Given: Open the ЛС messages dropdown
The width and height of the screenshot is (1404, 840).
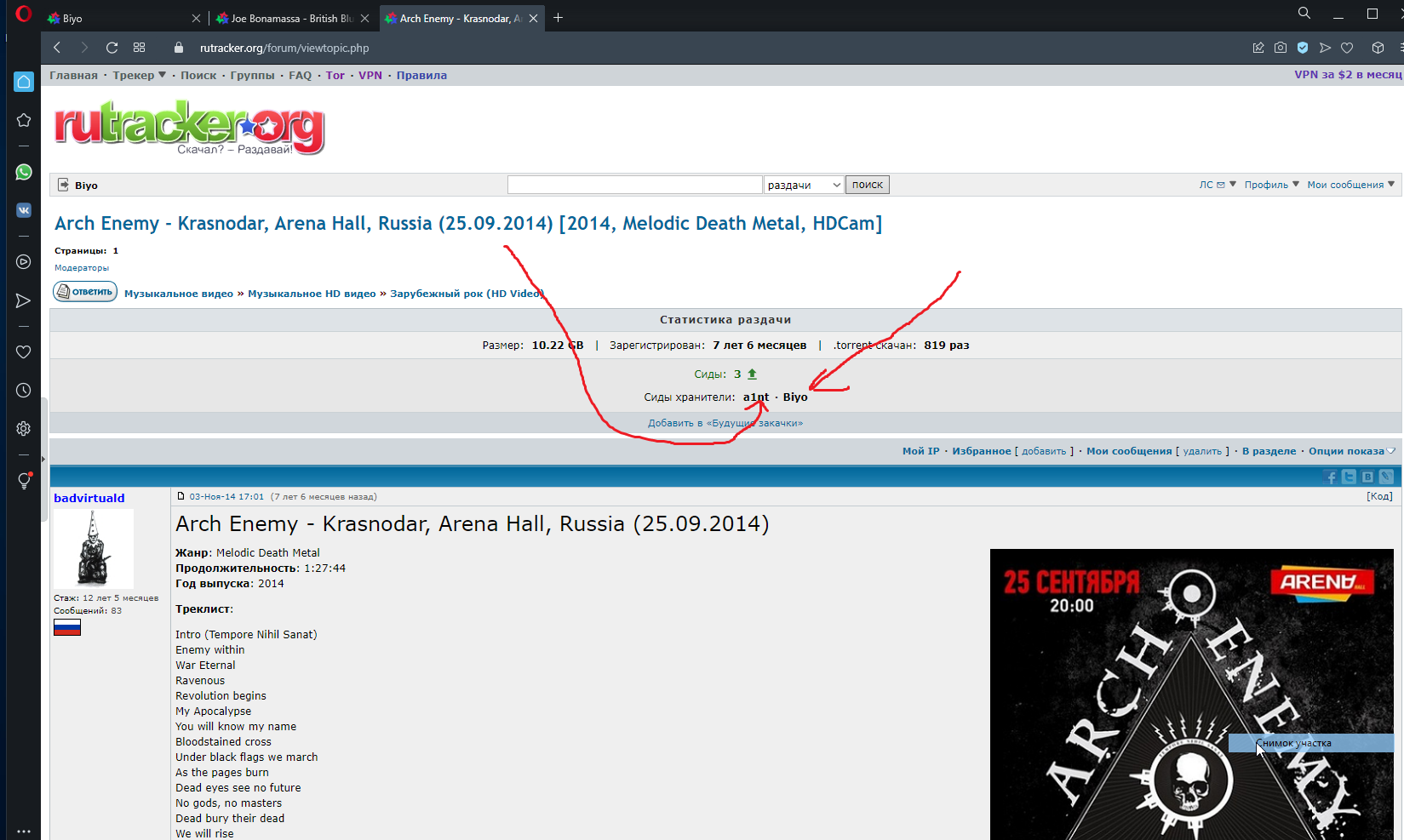Looking at the screenshot, I should [1218, 185].
